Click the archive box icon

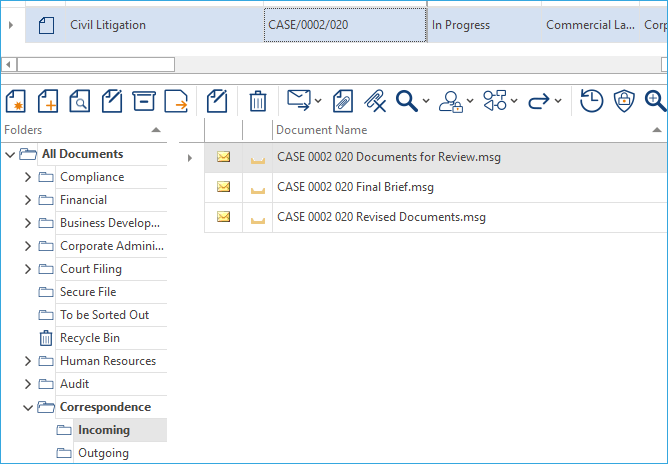144,101
